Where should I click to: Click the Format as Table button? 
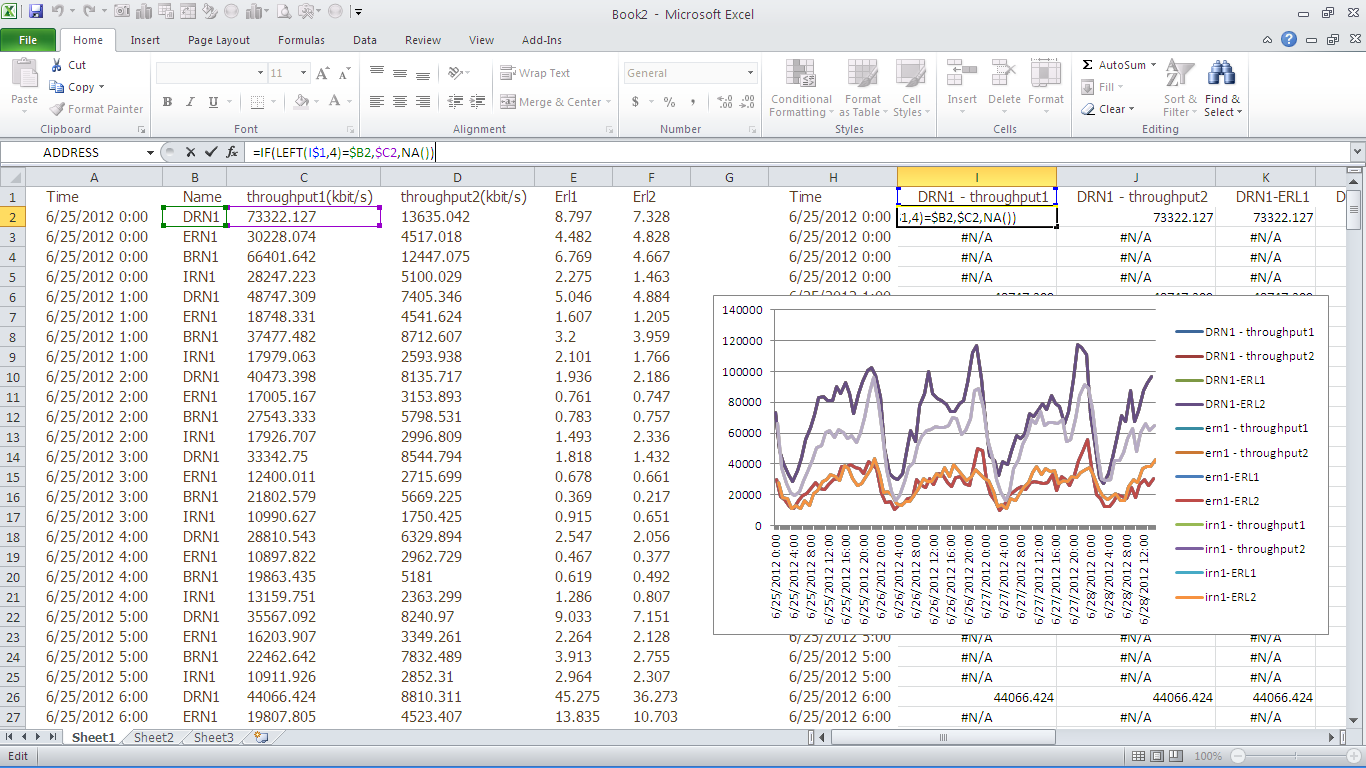pos(862,87)
